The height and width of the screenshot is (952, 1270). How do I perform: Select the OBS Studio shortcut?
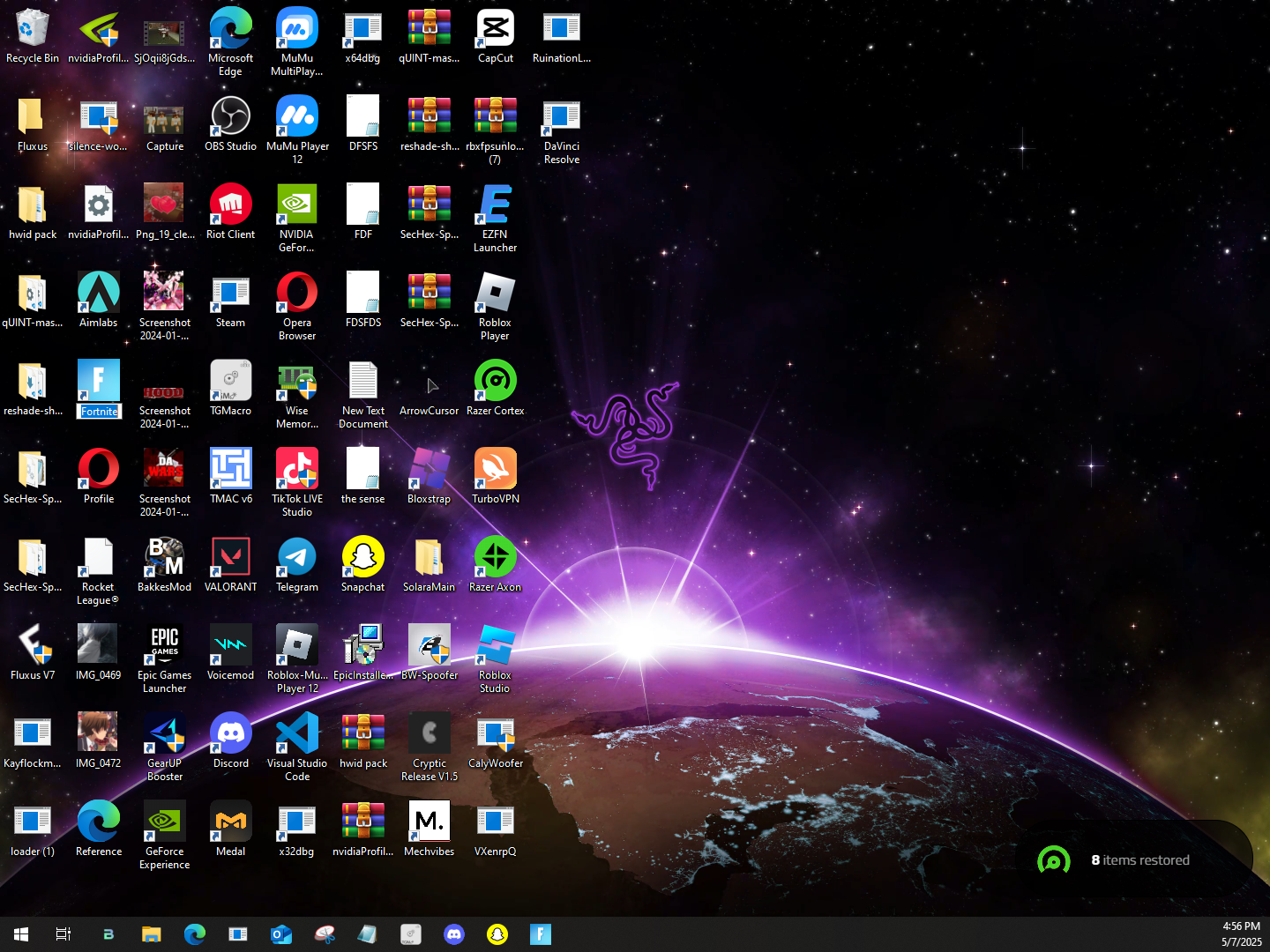(x=231, y=125)
